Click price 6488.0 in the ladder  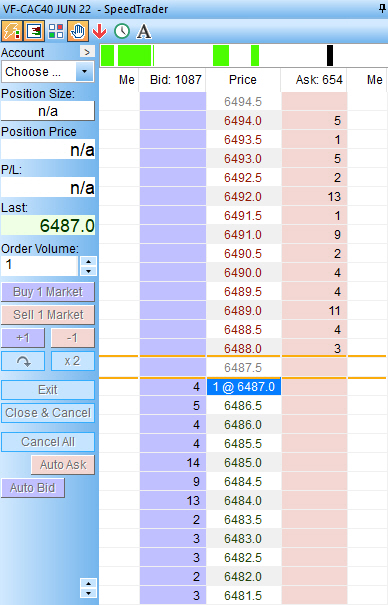coord(243,348)
